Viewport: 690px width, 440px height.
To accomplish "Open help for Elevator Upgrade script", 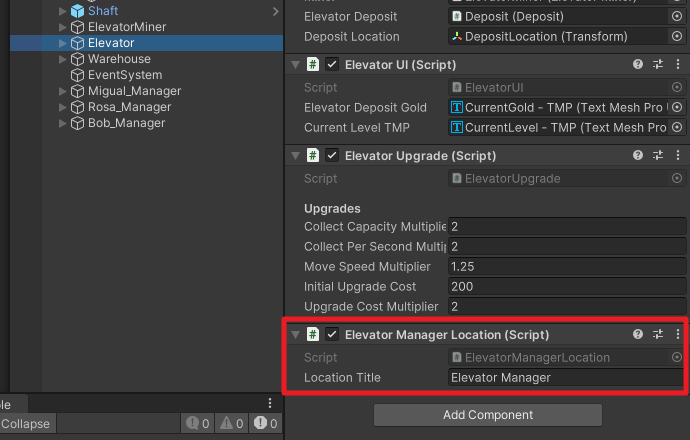I will [x=638, y=155].
